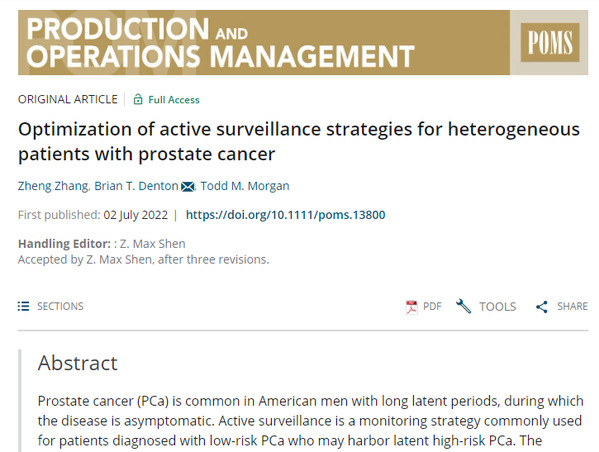
Task: Click the Abstract section heading
Action: [78, 363]
